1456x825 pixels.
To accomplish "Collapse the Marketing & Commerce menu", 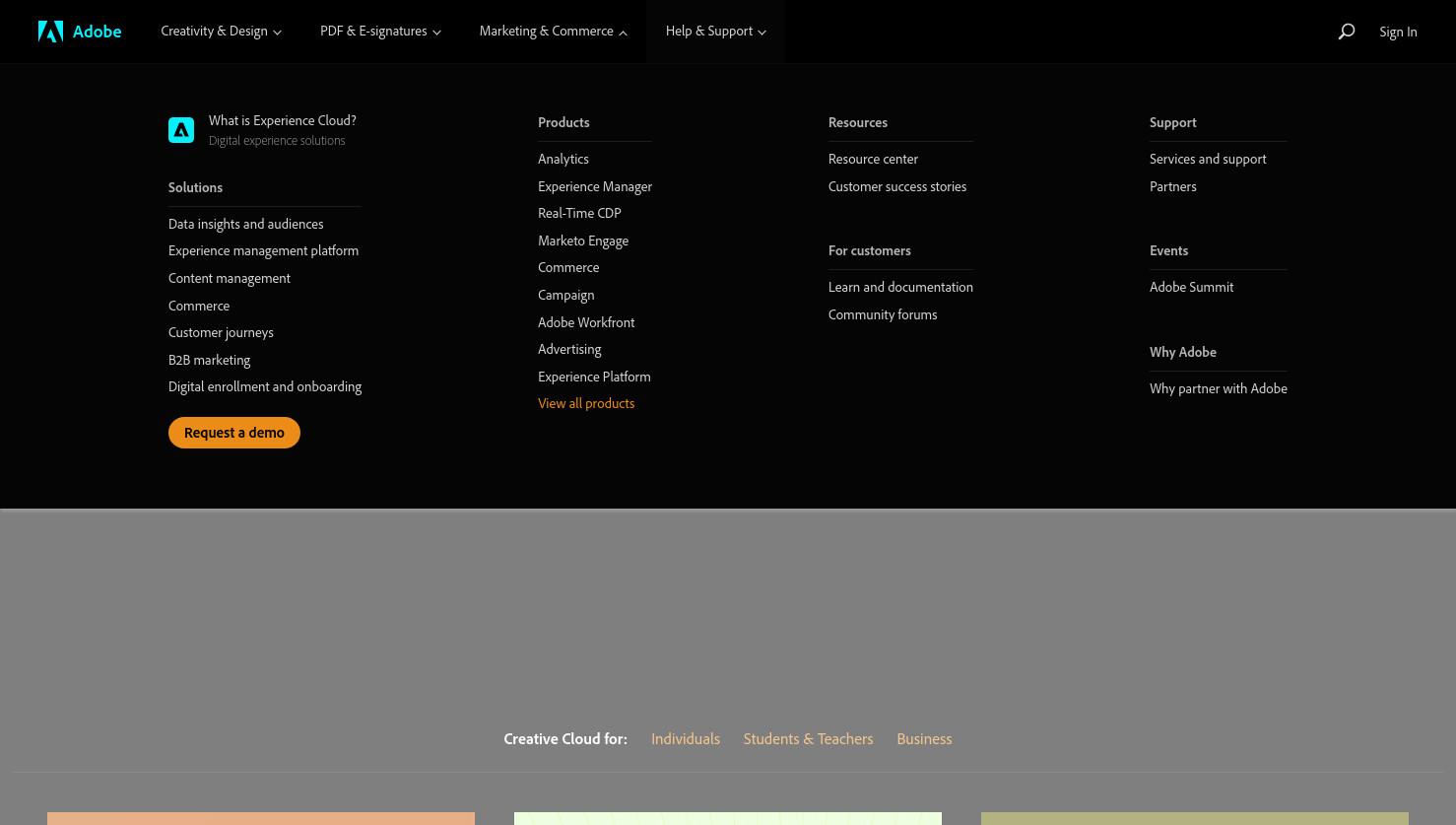I will coord(553,32).
